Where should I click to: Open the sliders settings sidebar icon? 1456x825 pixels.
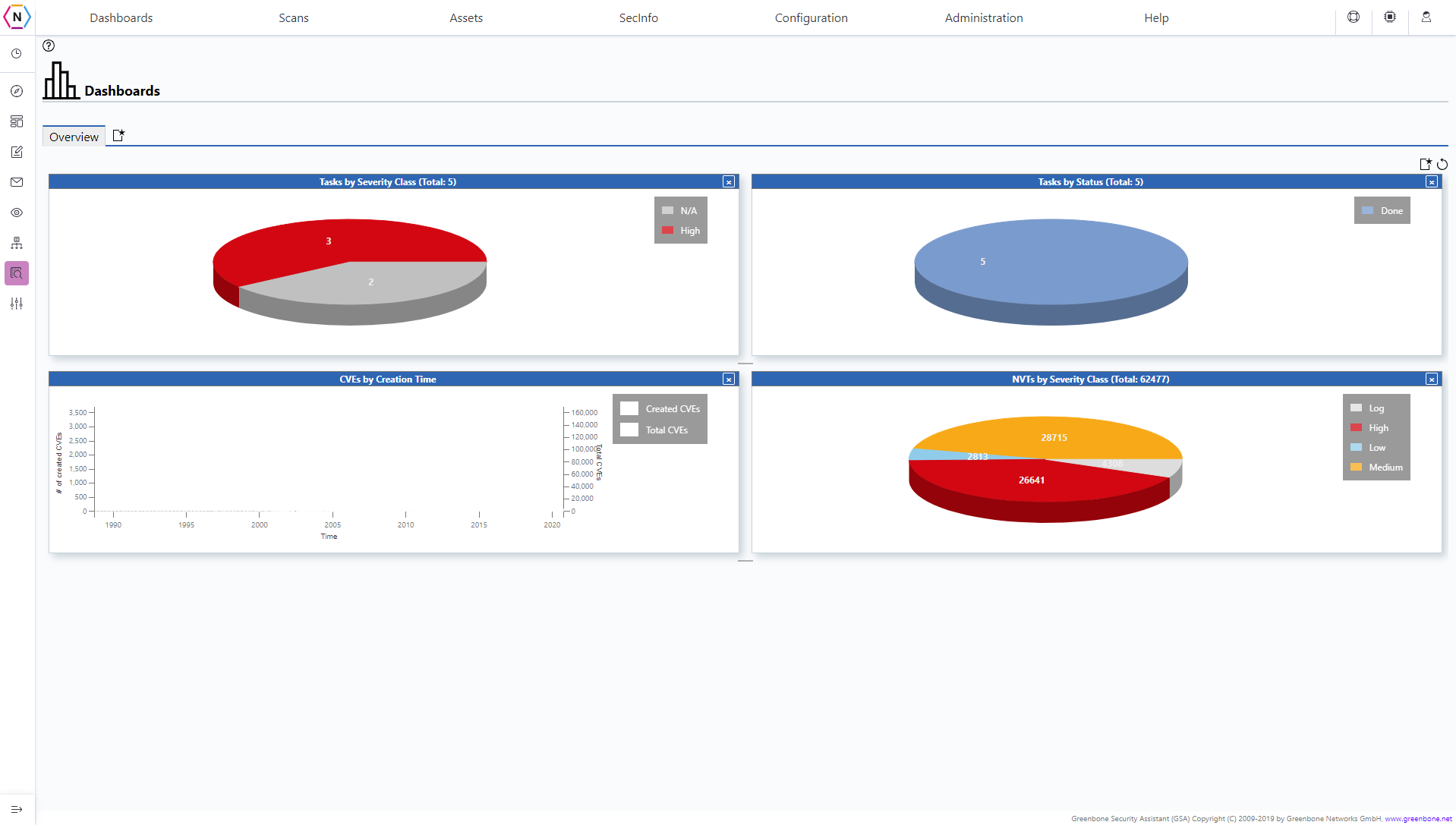17,304
